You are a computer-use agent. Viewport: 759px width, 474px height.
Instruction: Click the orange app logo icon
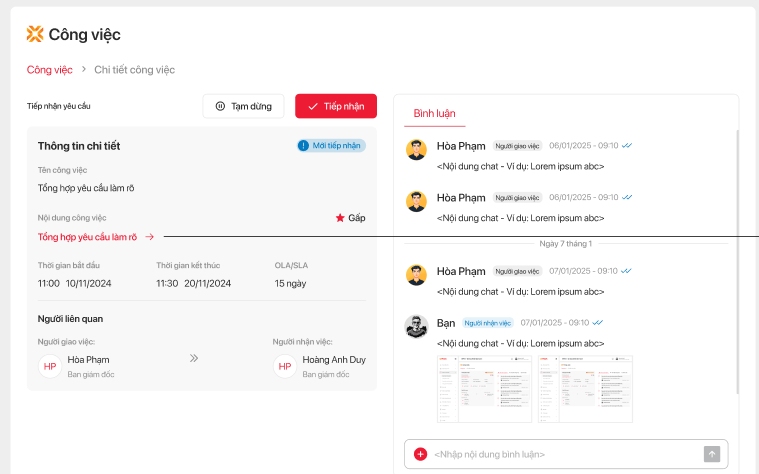coord(35,34)
